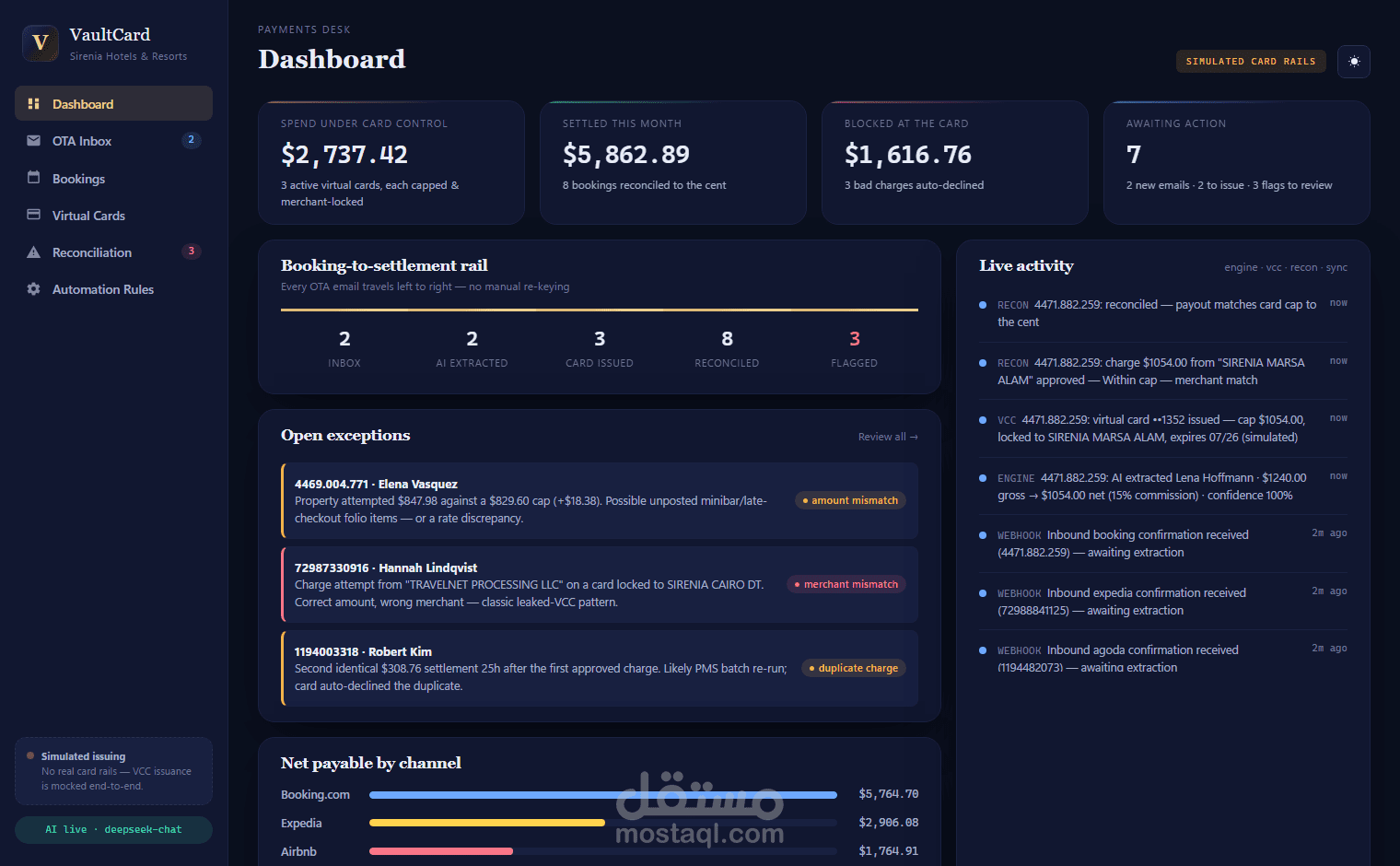Viewport: 1400px width, 866px height.
Task: Select the Card Issued stage
Action: (600, 349)
